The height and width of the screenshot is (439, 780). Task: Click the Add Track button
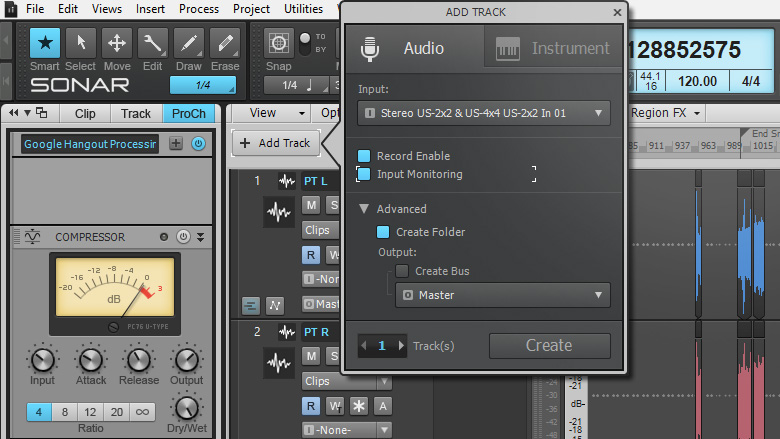pos(275,143)
